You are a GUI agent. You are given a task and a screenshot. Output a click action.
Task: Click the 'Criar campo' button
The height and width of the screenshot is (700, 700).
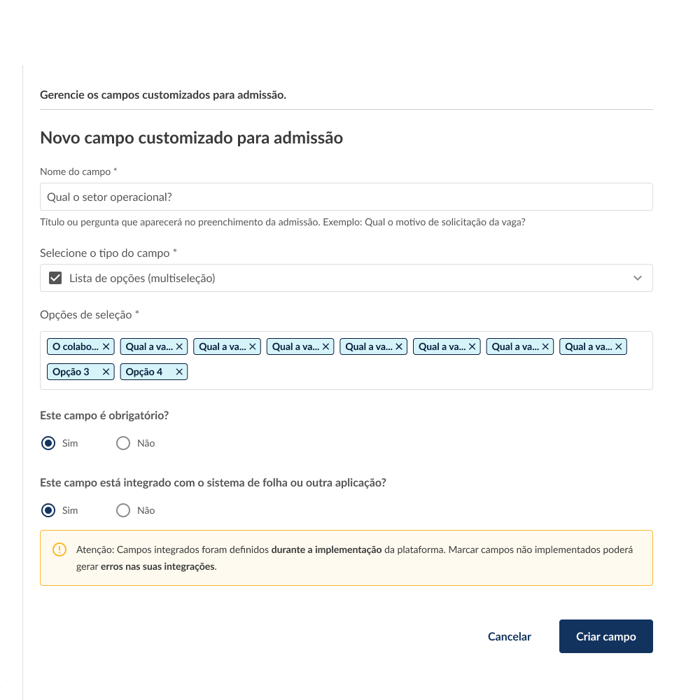[606, 636]
